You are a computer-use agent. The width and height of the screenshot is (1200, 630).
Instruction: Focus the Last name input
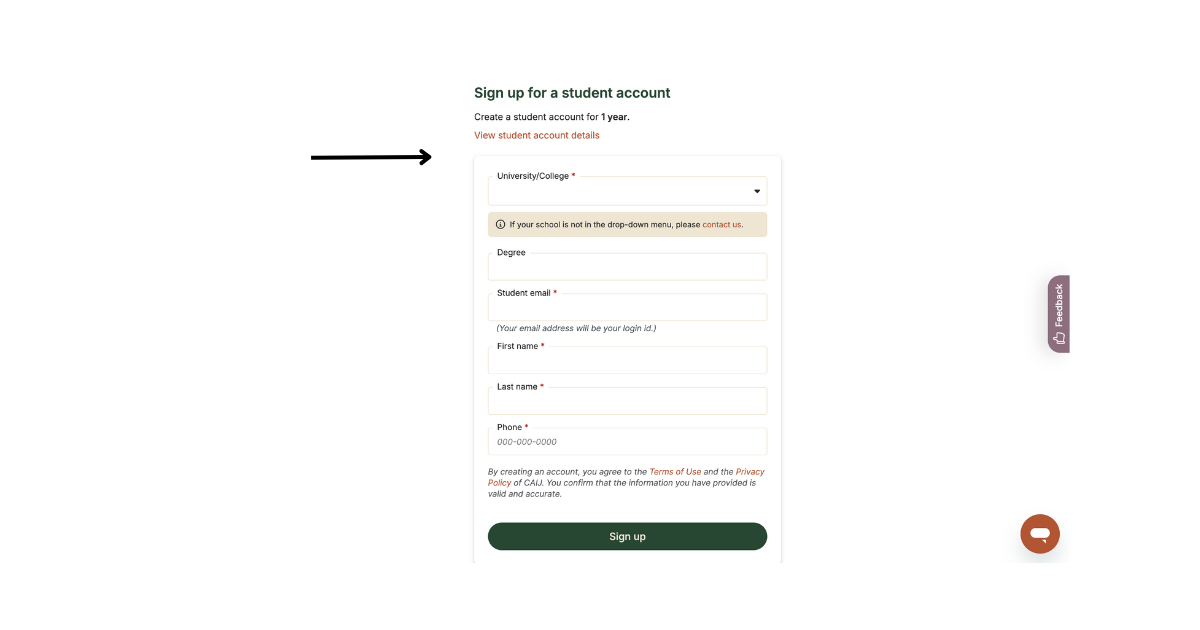point(627,401)
